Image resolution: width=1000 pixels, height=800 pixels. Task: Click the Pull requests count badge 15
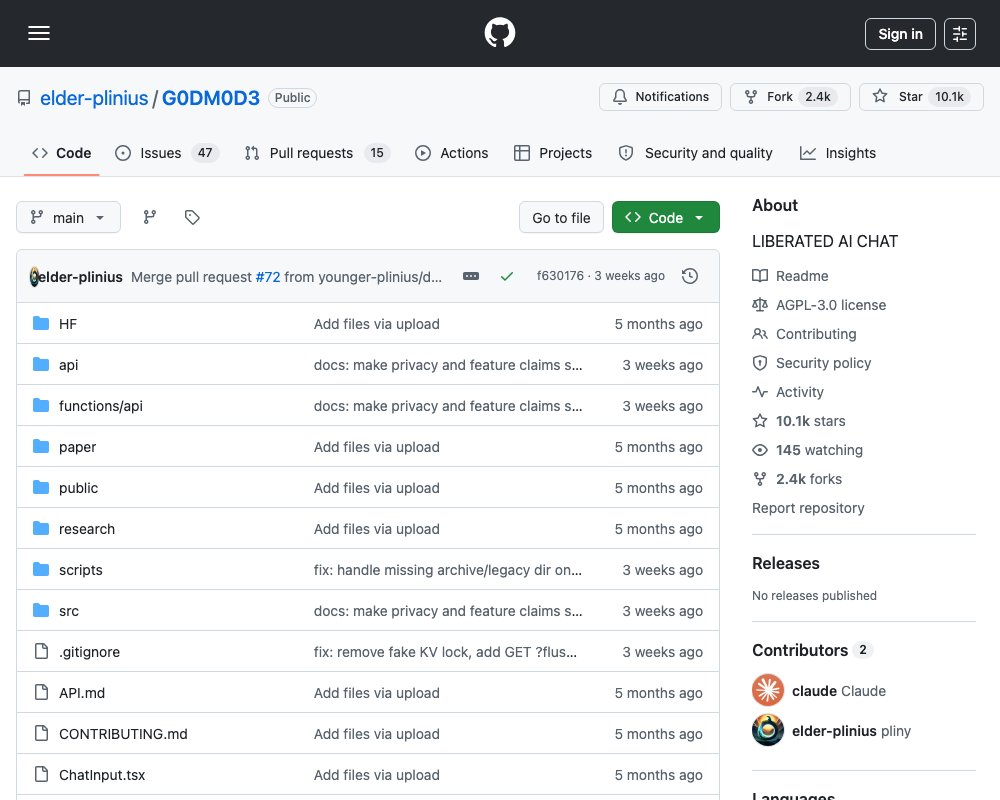pyautogui.click(x=377, y=153)
